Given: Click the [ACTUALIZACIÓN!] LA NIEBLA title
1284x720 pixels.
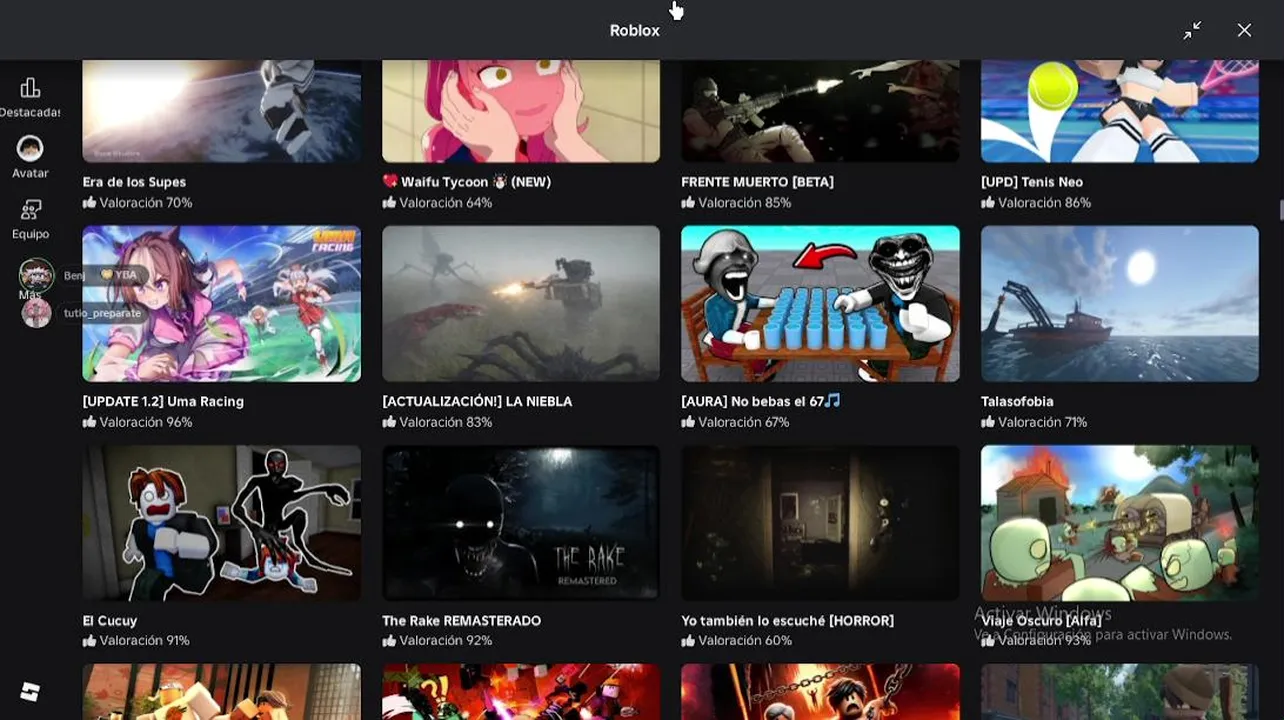Looking at the screenshot, I should pyautogui.click(x=477, y=401).
